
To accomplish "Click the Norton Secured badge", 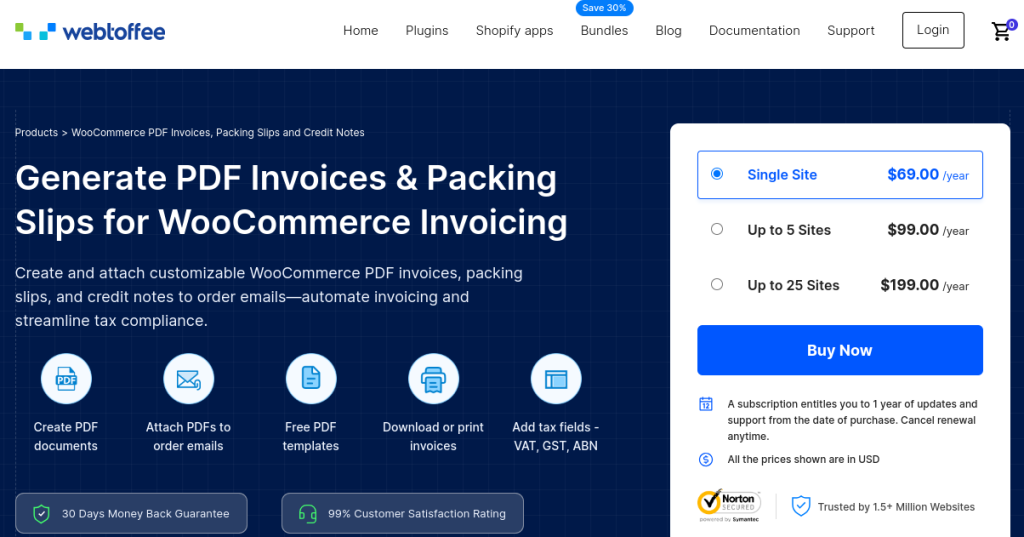I will [729, 506].
